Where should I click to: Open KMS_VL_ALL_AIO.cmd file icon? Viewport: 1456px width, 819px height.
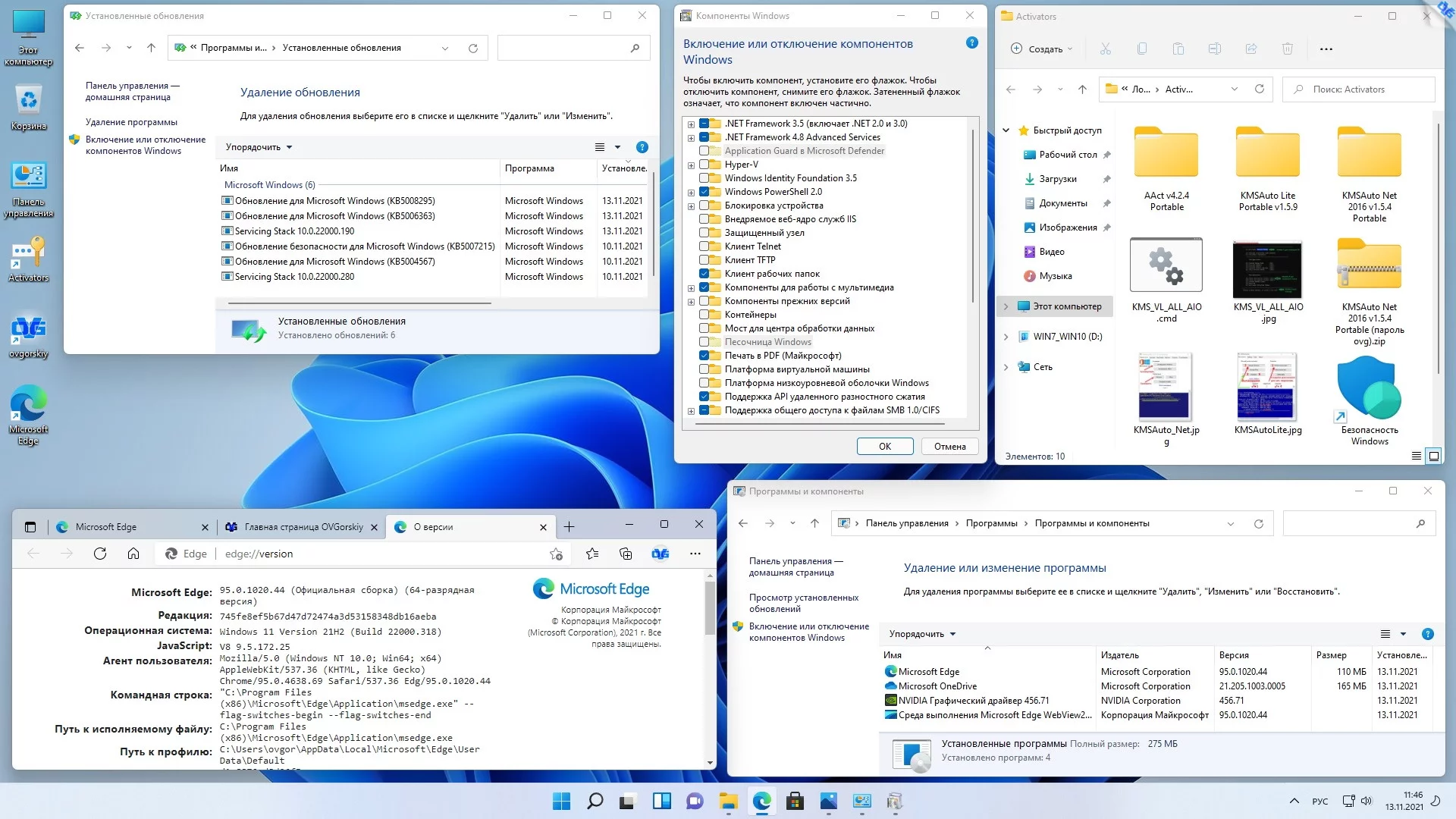coord(1166,265)
